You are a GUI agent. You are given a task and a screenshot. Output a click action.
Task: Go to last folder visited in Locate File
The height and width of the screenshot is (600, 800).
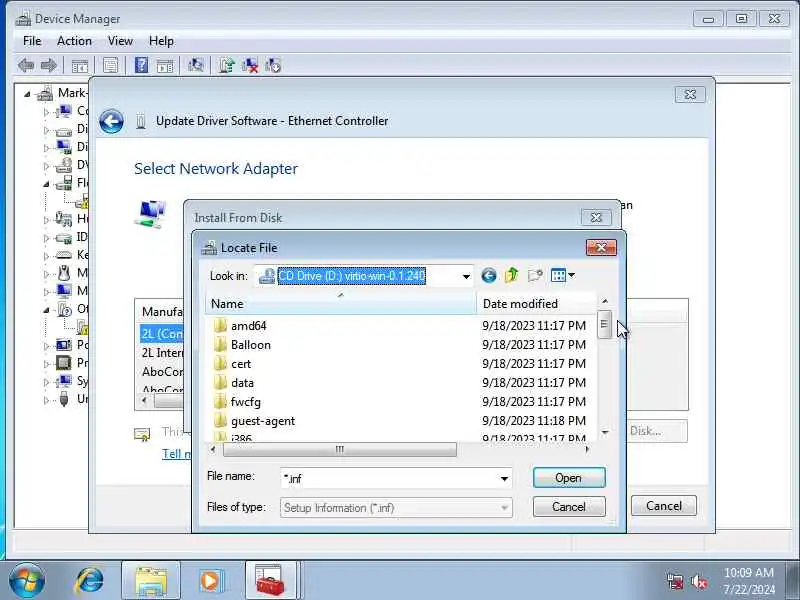click(x=488, y=276)
